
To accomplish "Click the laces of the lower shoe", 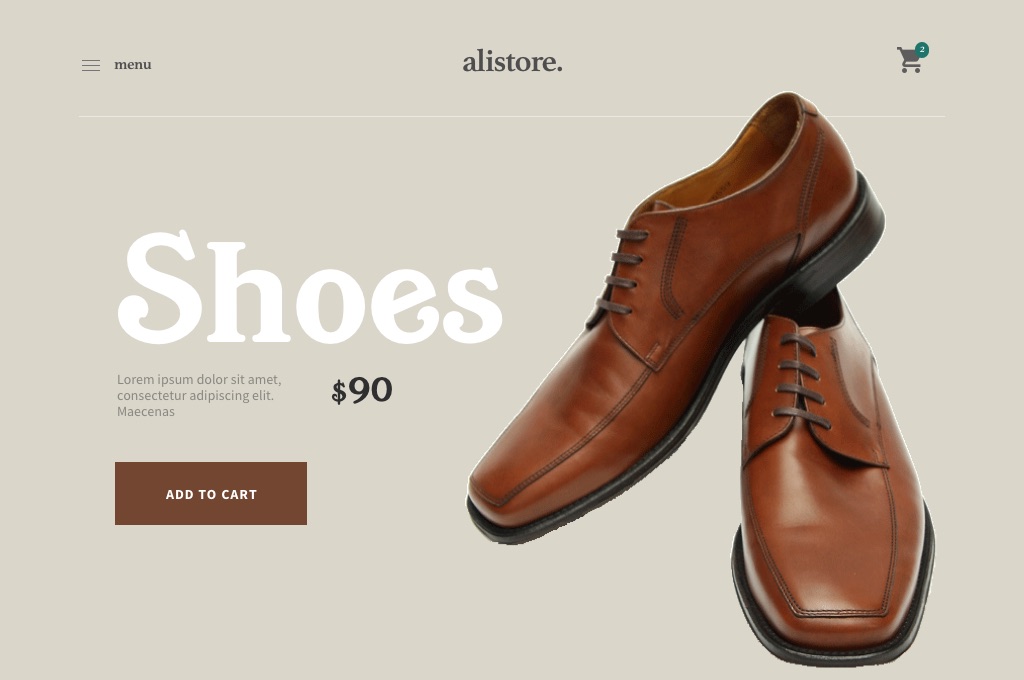I will pos(801,380).
